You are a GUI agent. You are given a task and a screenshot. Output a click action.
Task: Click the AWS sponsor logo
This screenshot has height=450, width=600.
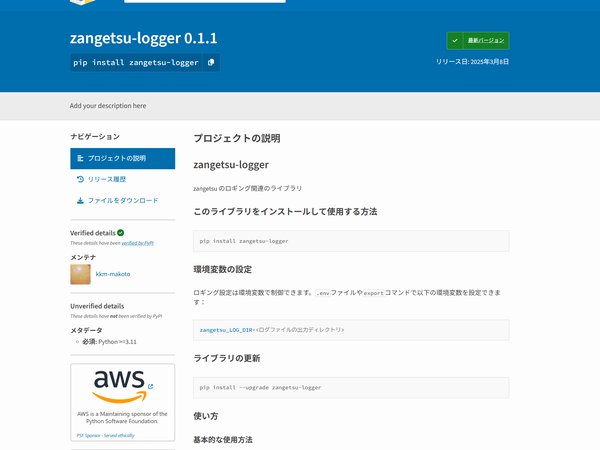tap(119, 386)
